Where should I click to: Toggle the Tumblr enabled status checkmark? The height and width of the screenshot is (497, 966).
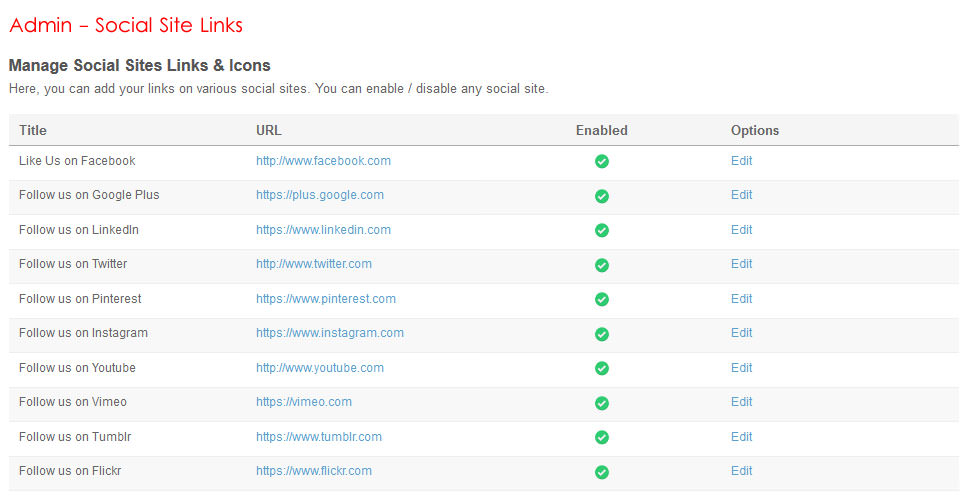pyautogui.click(x=602, y=438)
